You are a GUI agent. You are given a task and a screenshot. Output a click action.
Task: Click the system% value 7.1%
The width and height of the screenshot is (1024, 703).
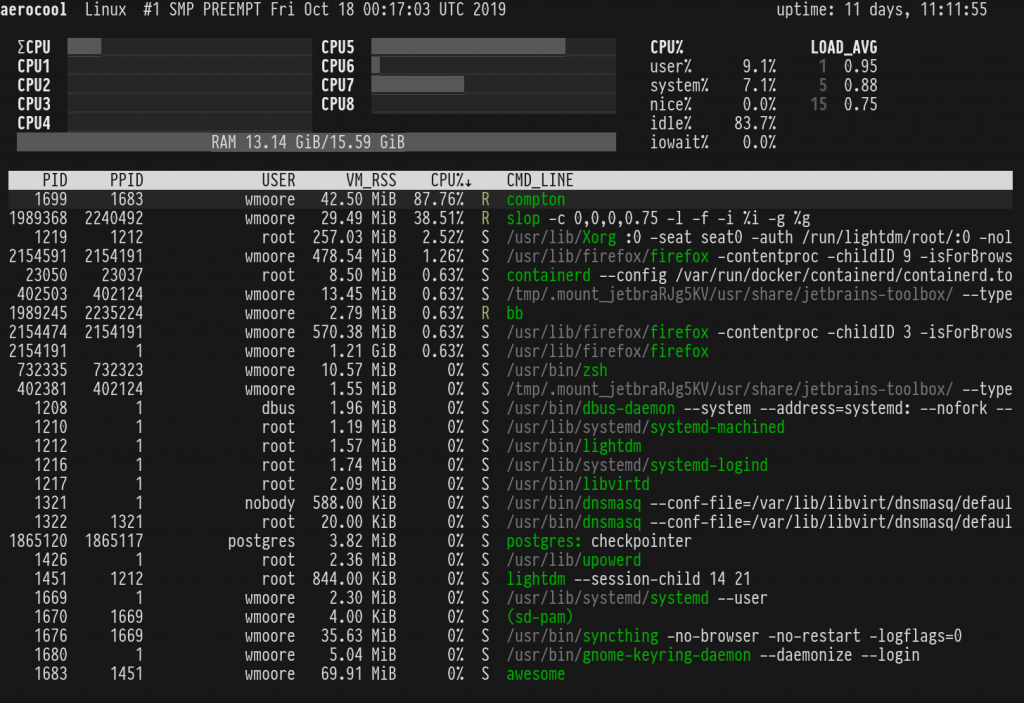(759, 85)
